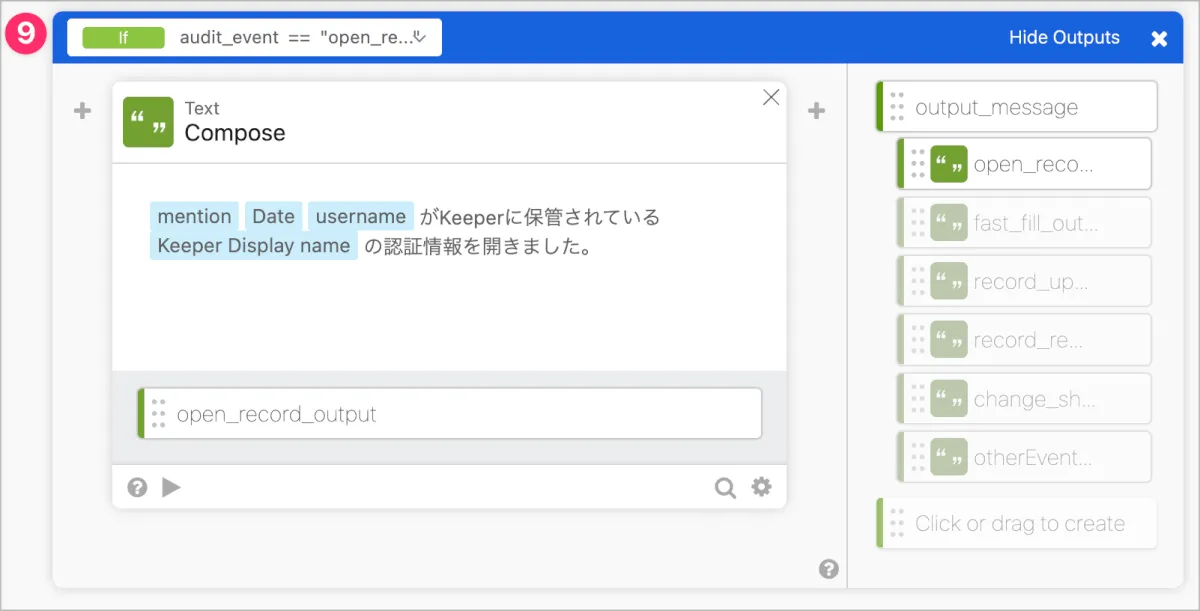Screen dimensions: 1200x611
Task: Click the help icon at branch bottom
Action: (828, 569)
